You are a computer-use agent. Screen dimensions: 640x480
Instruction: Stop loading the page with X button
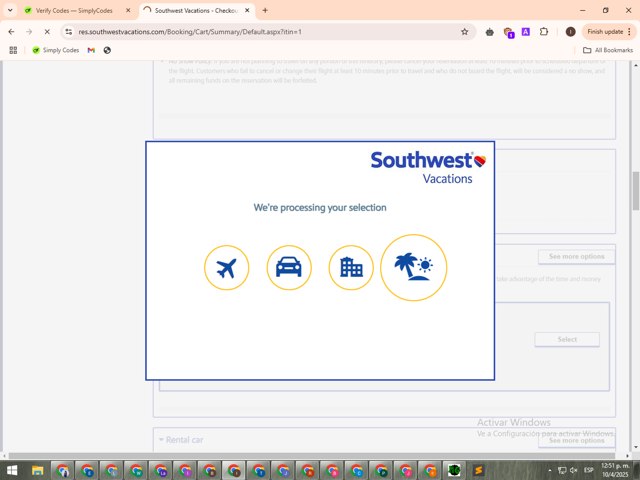(x=47, y=31)
